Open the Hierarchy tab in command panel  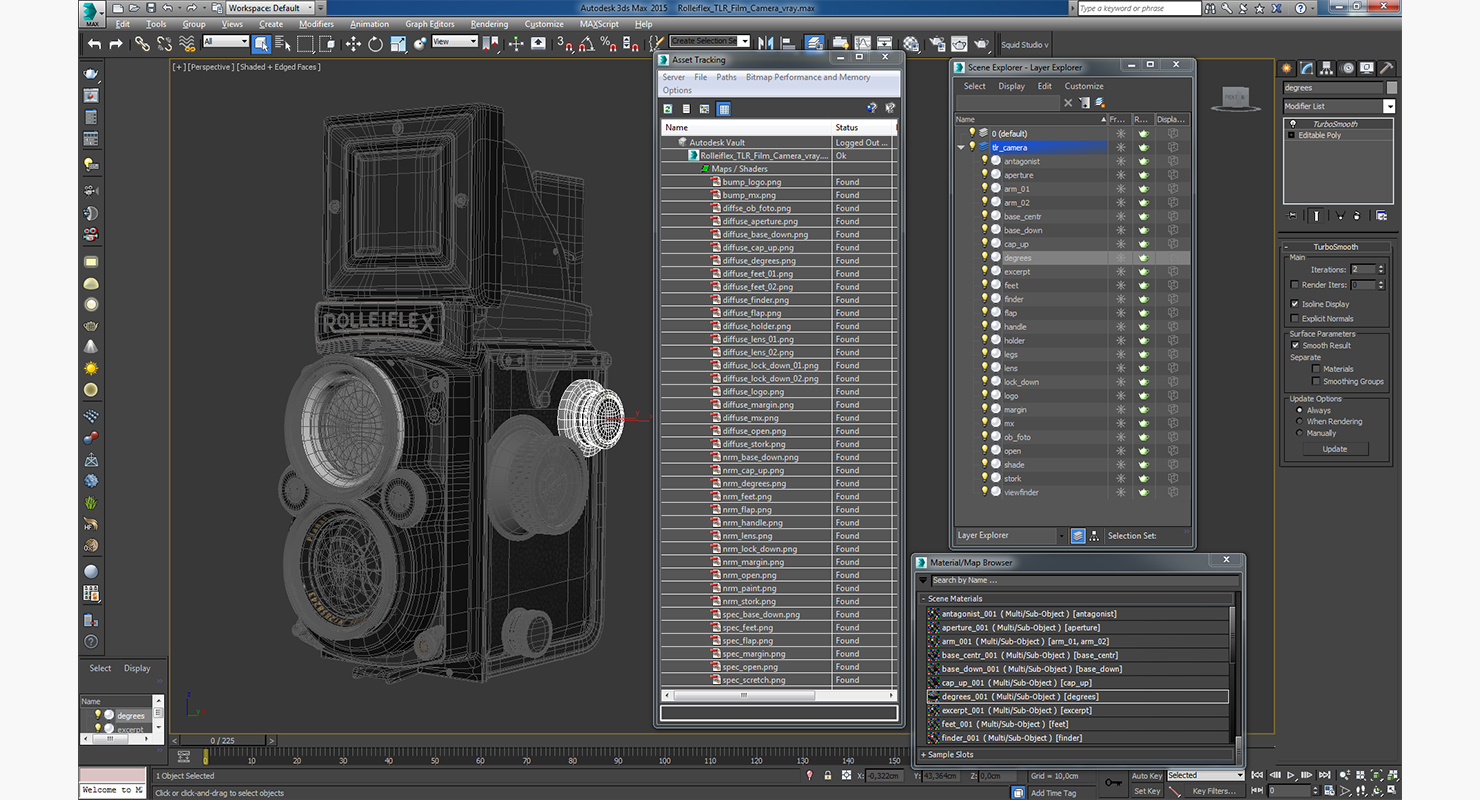(x=1327, y=68)
